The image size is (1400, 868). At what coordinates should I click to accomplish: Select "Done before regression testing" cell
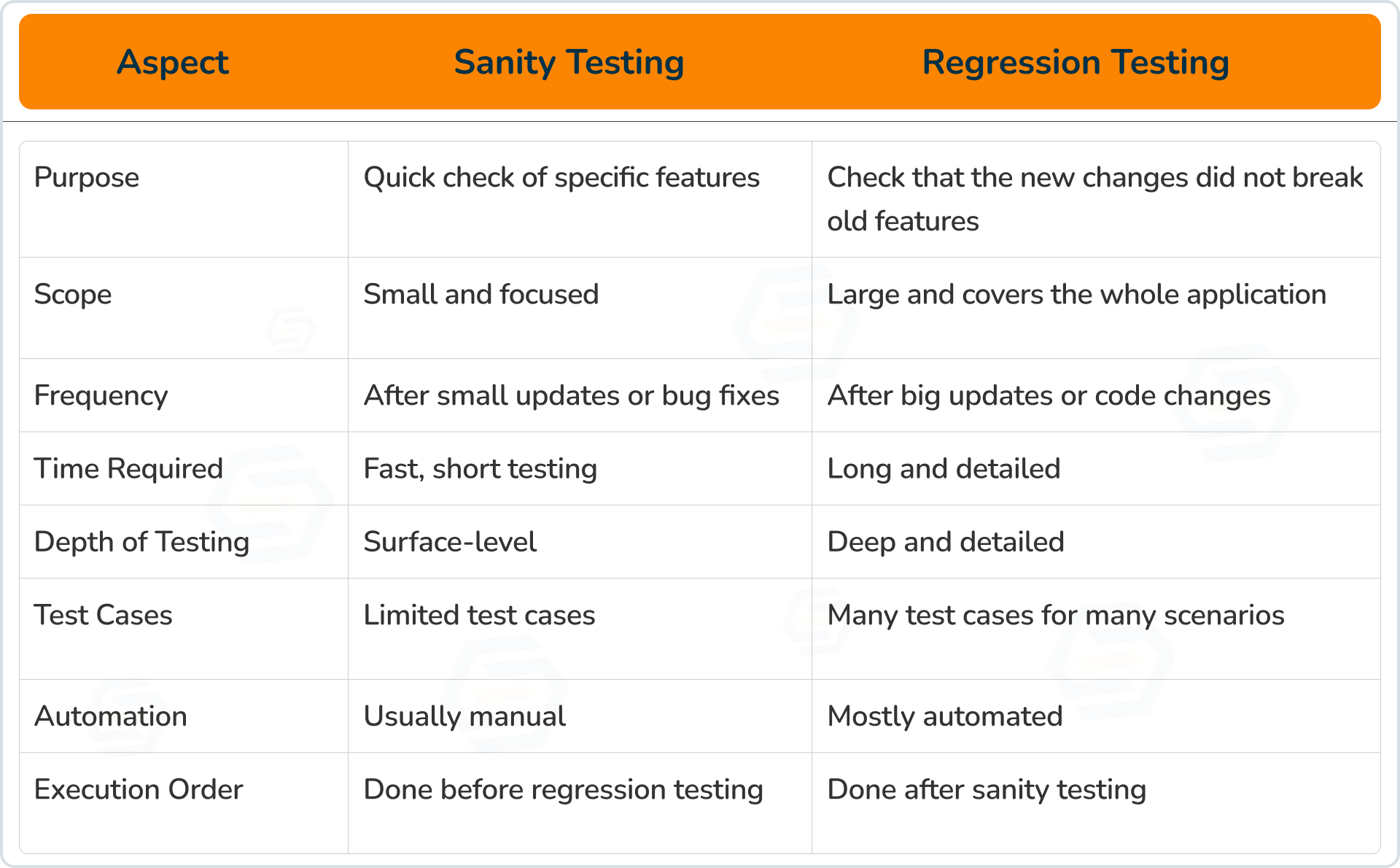click(563, 789)
